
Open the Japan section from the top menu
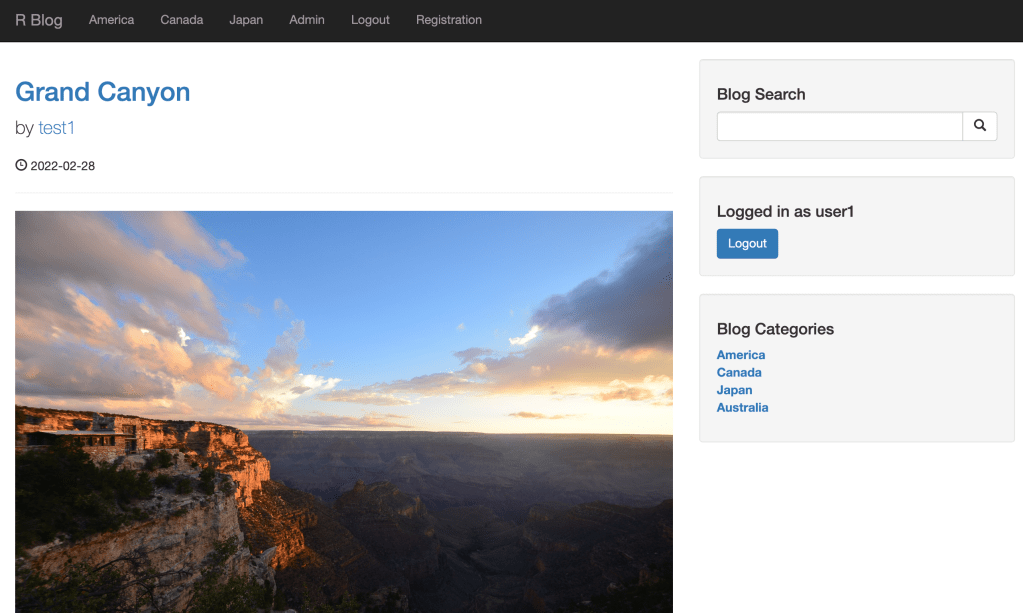[x=246, y=19]
